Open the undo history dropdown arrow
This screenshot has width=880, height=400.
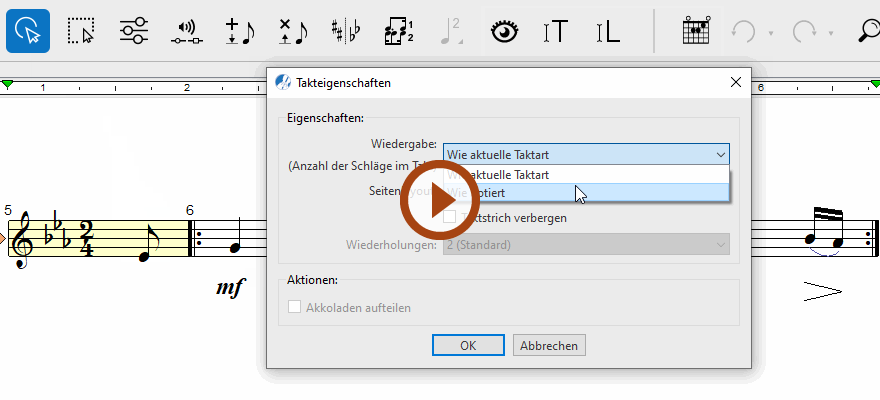[771, 32]
